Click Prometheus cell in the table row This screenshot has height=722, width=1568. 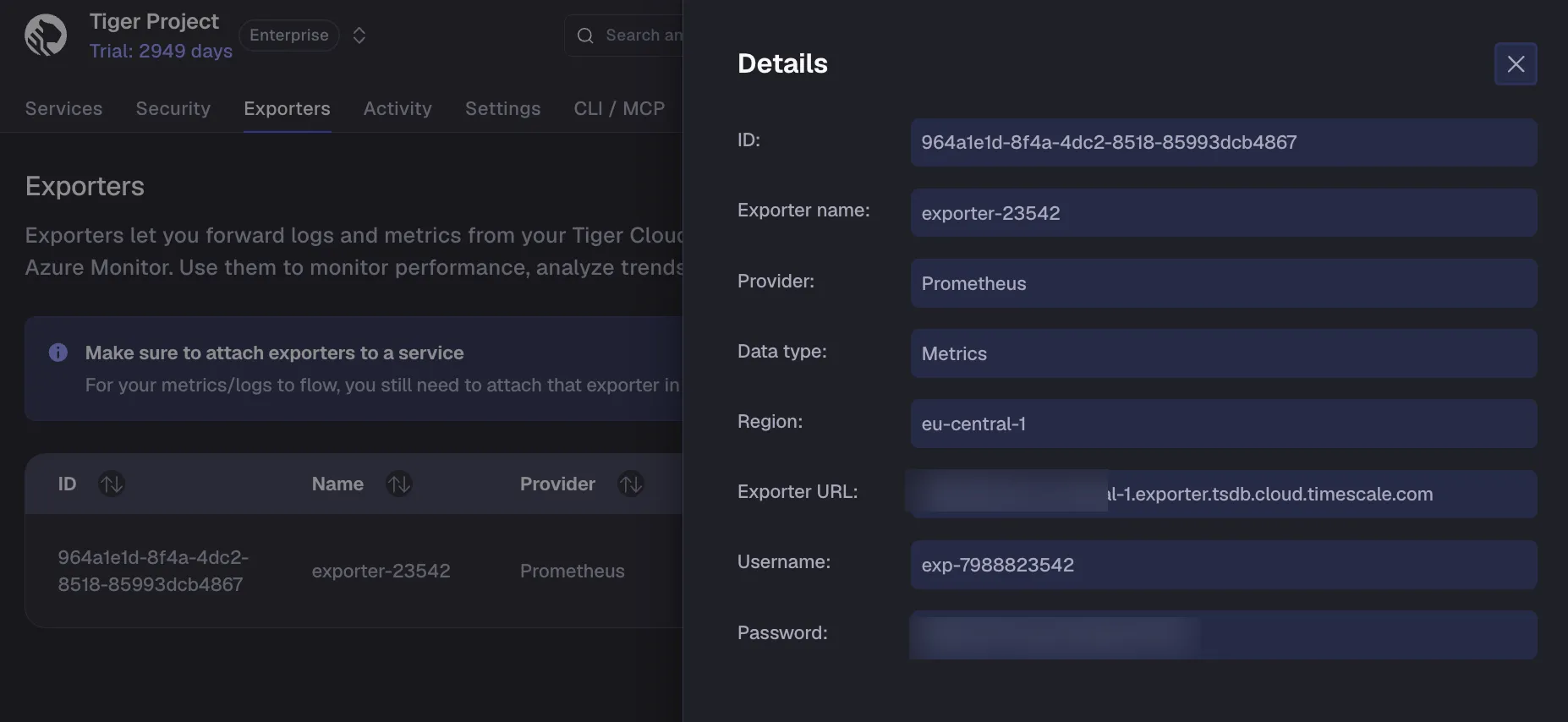573,571
